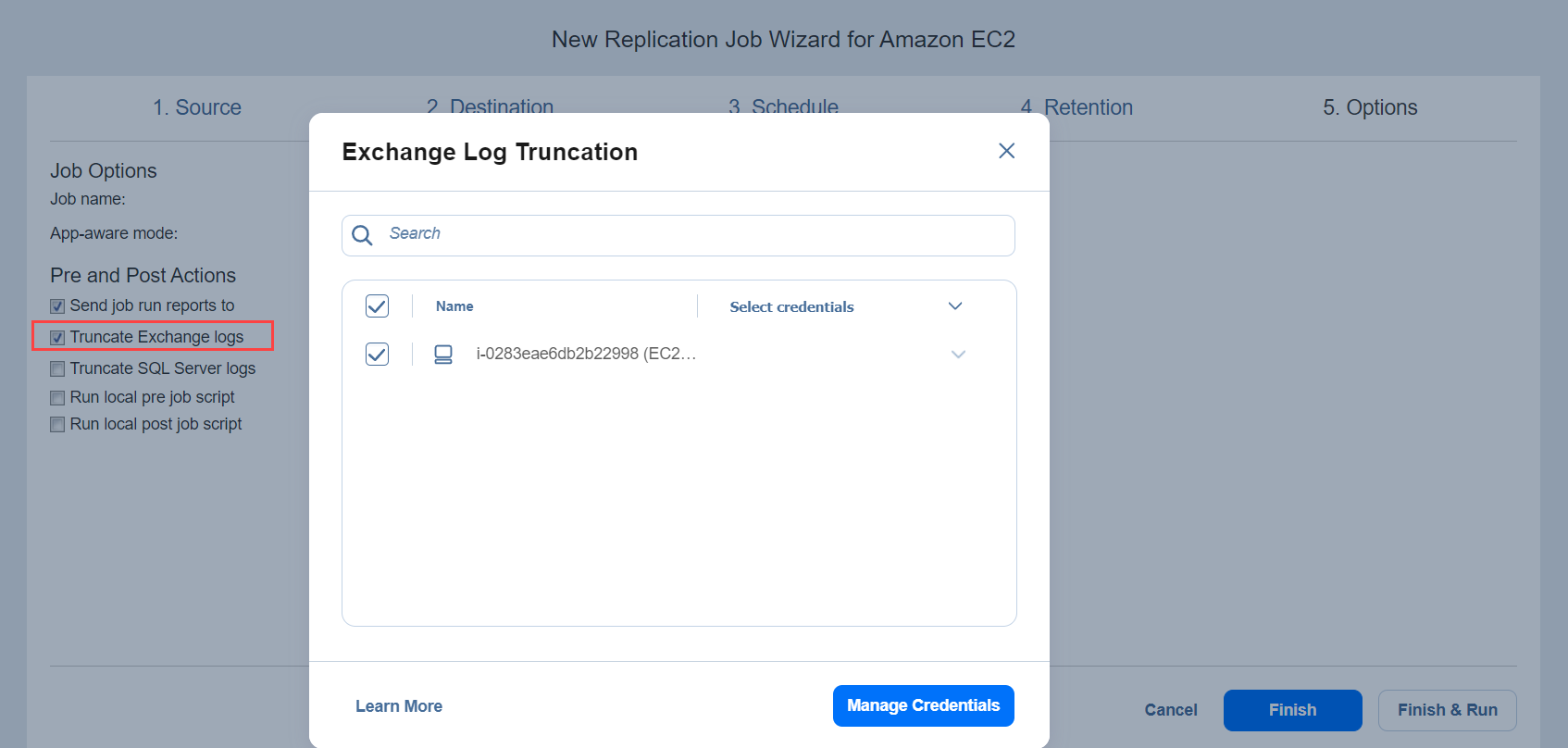
Task: Focus the Search input field
Action: [694, 234]
